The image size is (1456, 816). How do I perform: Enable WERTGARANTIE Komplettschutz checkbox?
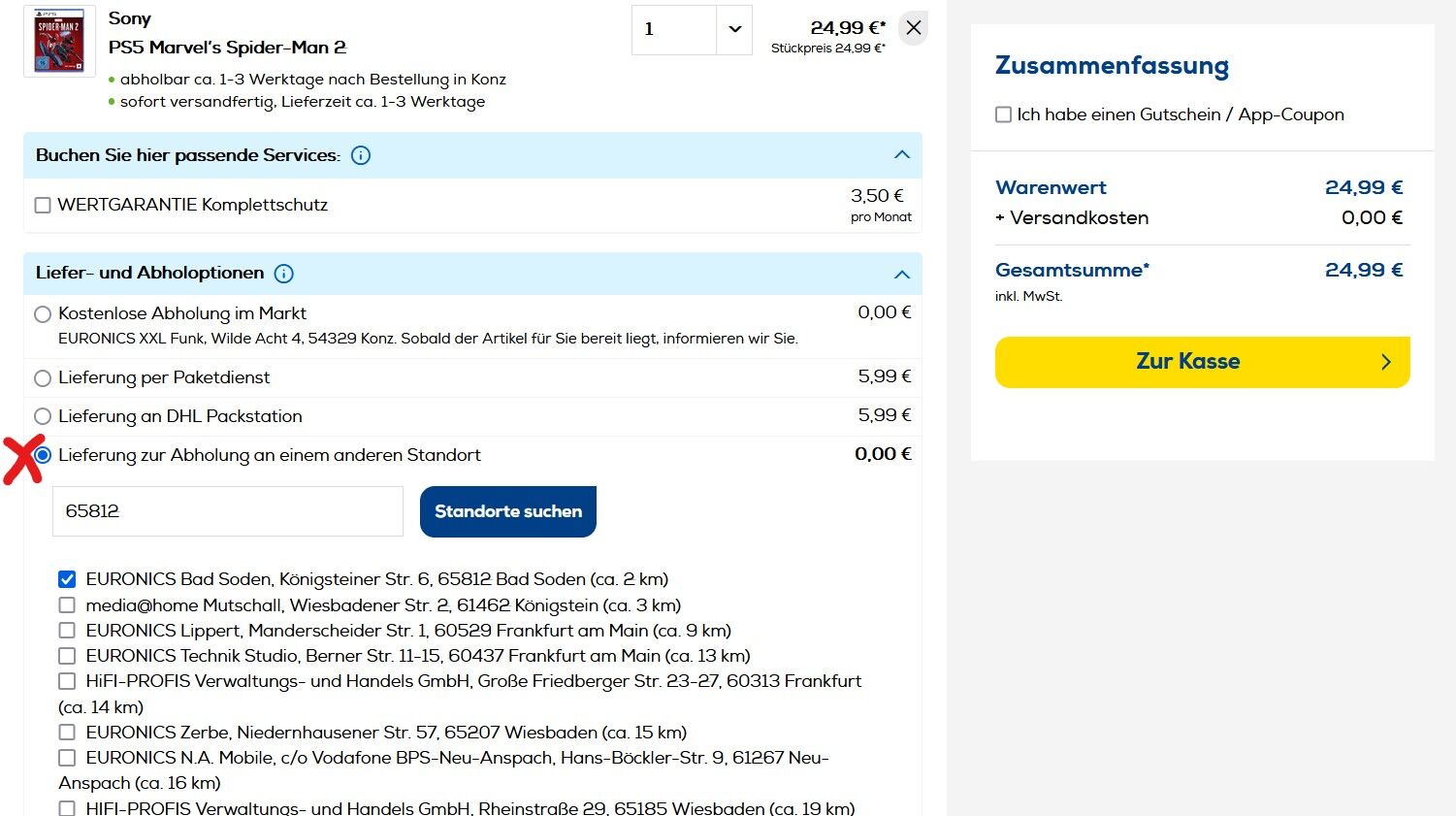(43, 206)
